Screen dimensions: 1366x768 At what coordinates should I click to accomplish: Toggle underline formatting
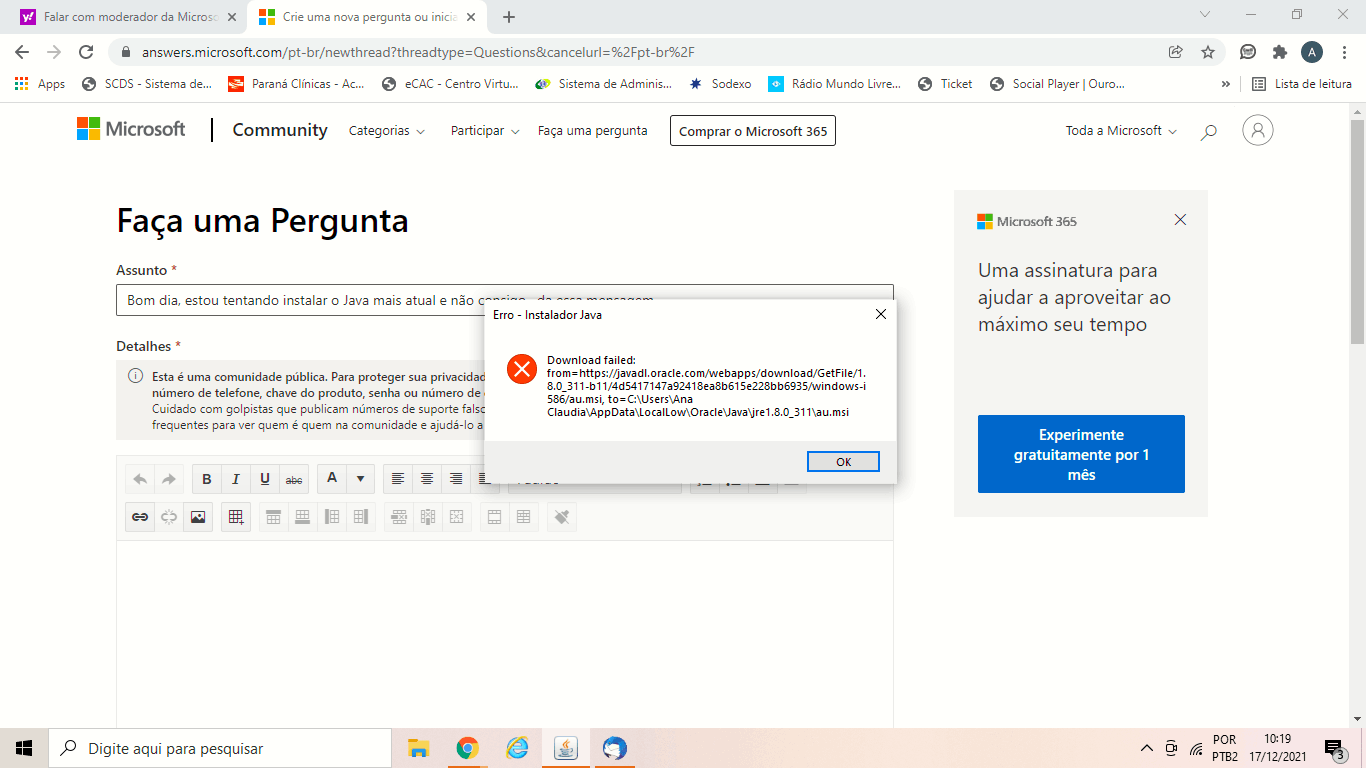[x=265, y=479]
